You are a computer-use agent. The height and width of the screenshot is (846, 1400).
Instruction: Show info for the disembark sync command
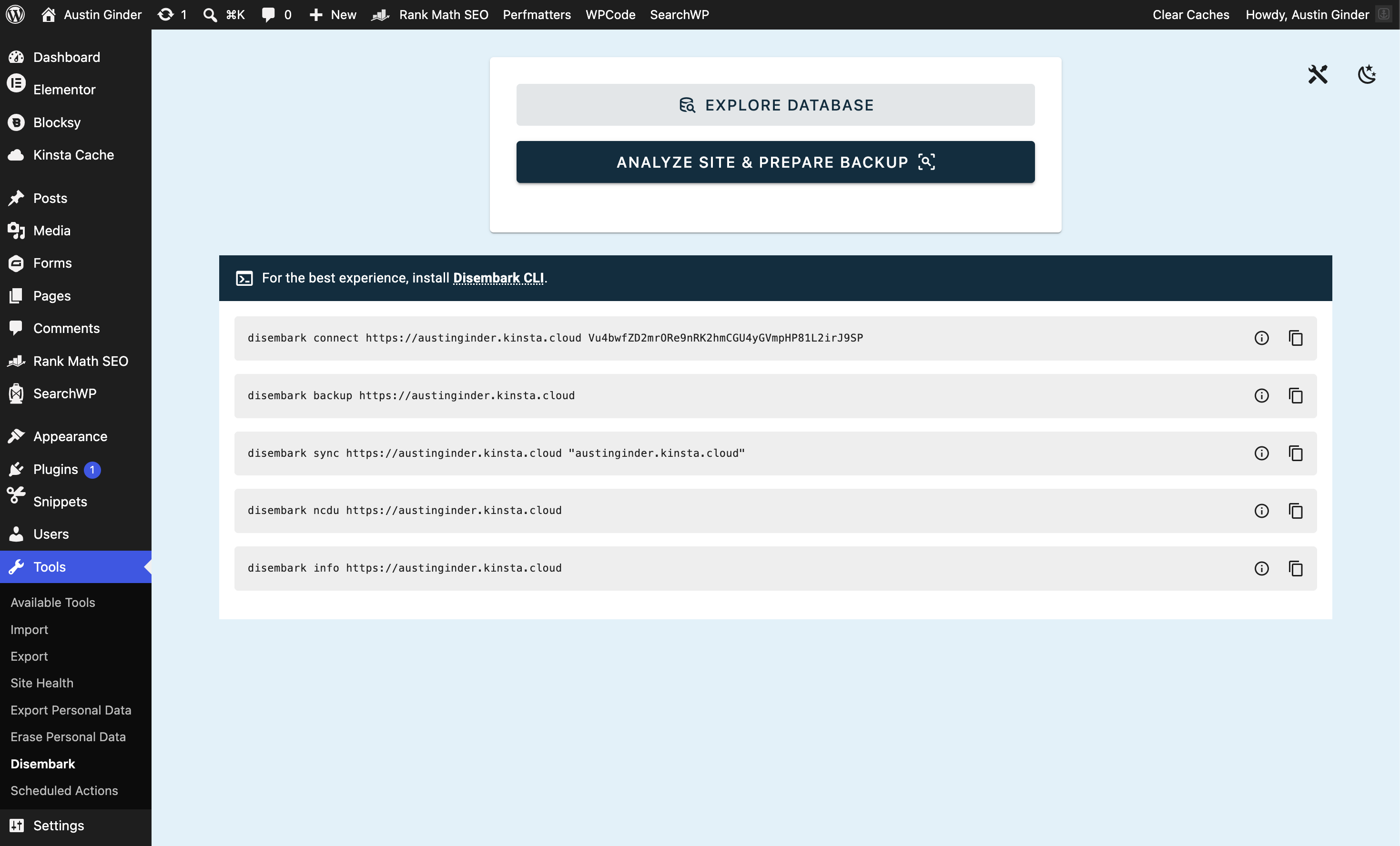tap(1261, 453)
